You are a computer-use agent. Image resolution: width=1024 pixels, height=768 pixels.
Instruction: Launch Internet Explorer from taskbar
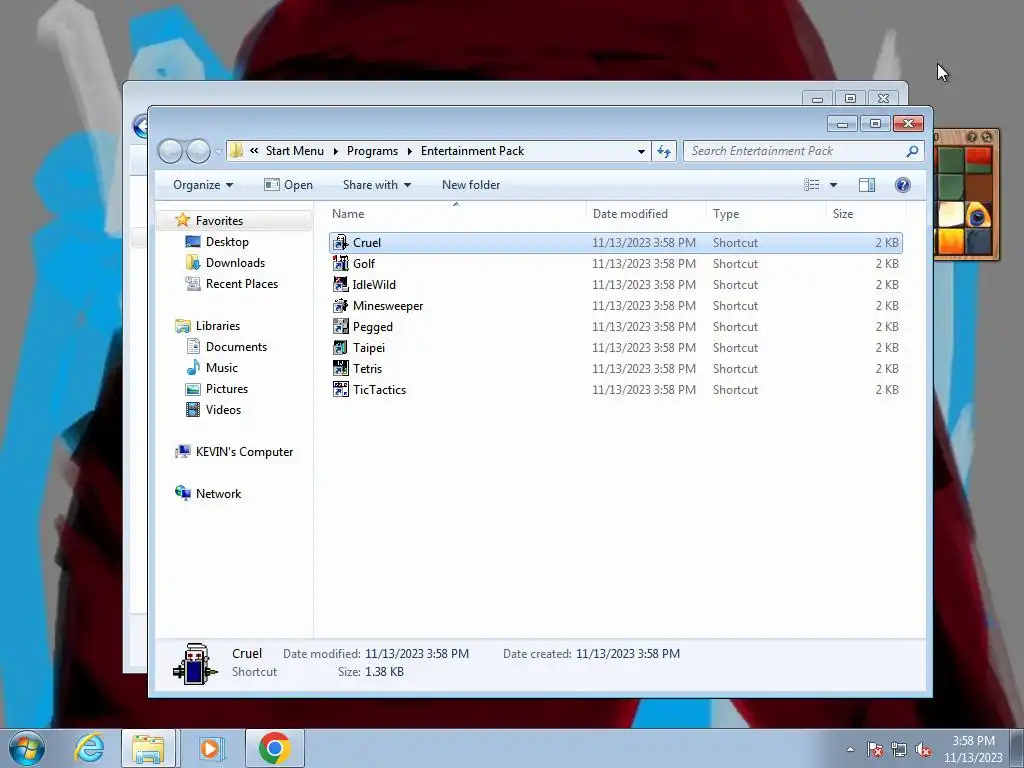click(x=89, y=748)
